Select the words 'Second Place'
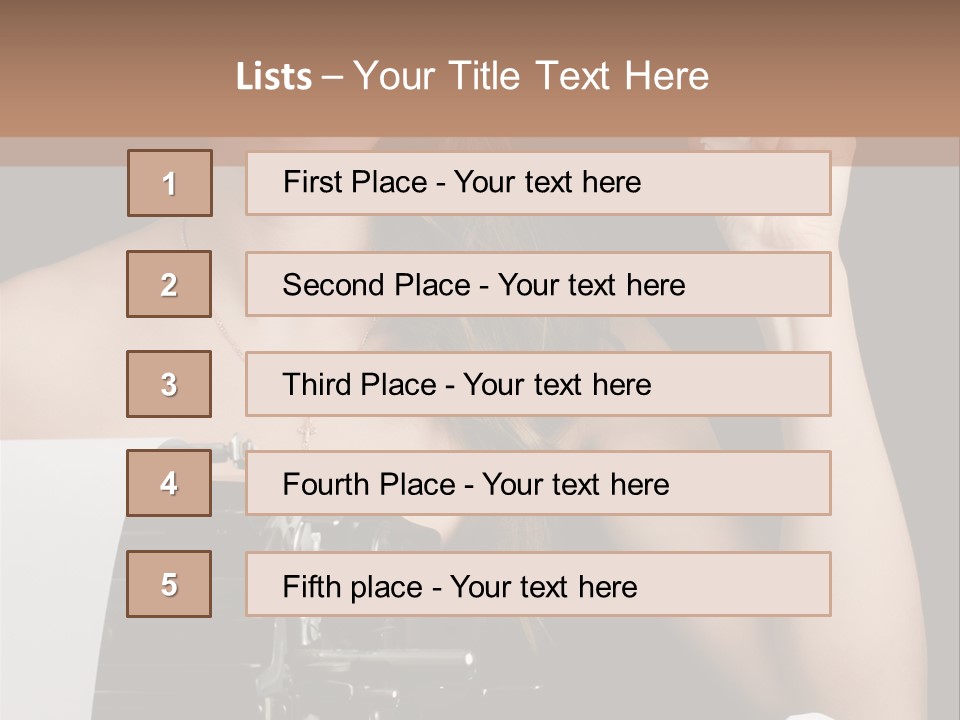Viewport: 960px width, 720px height. (x=377, y=285)
